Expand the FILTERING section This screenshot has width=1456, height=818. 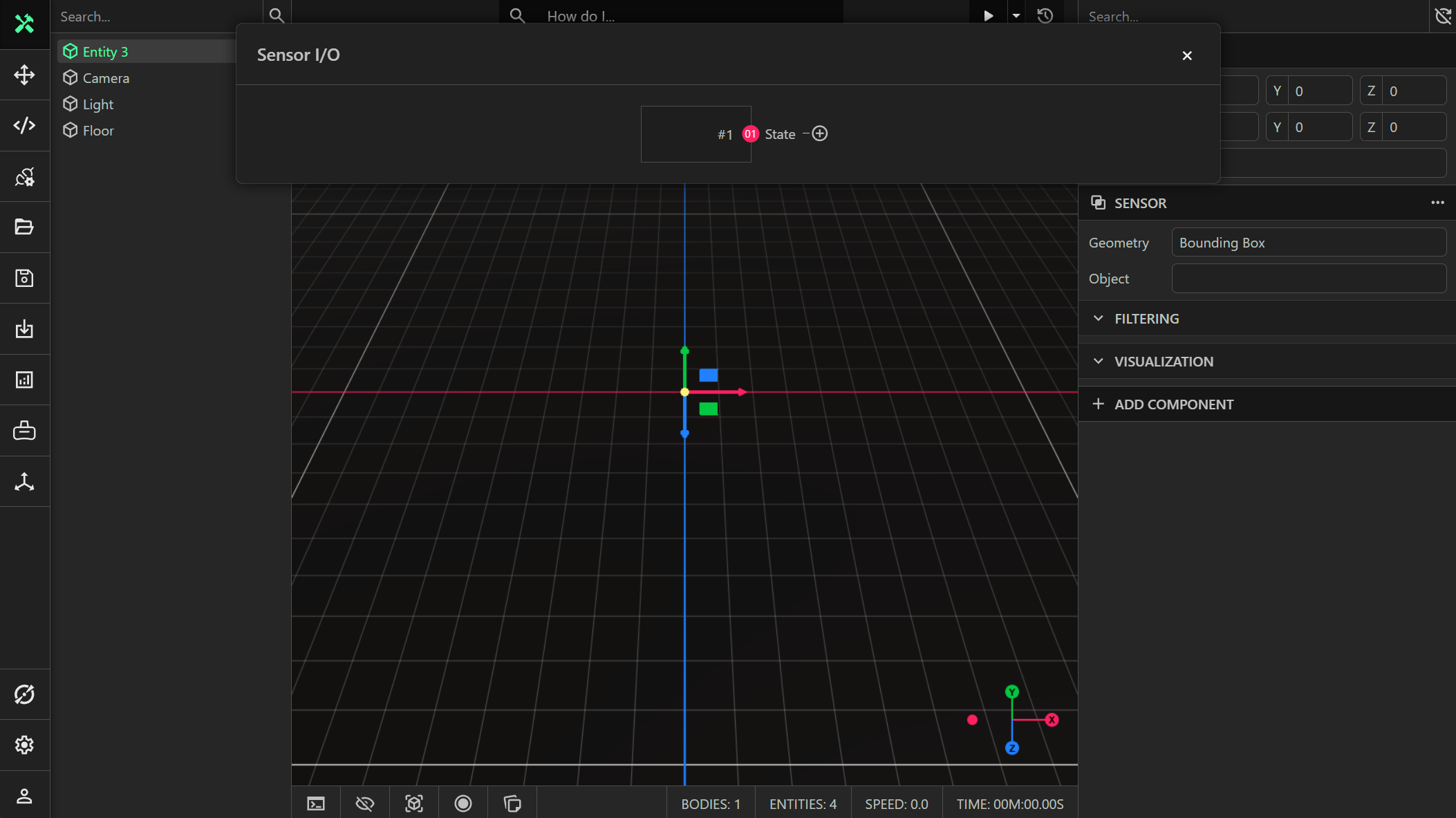pos(1146,319)
